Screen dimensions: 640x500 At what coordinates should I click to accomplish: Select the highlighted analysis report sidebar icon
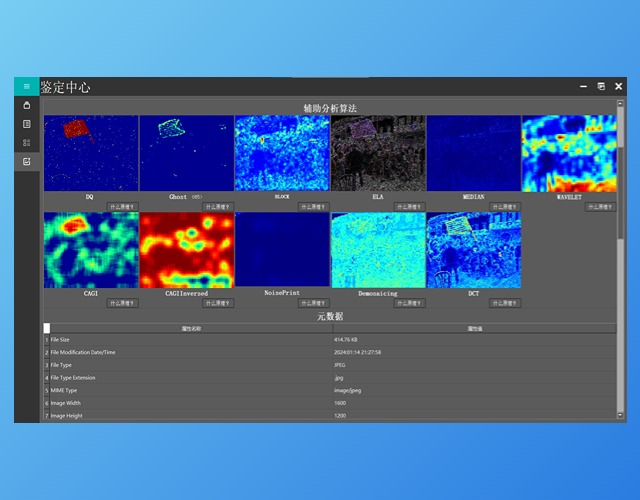(27, 161)
